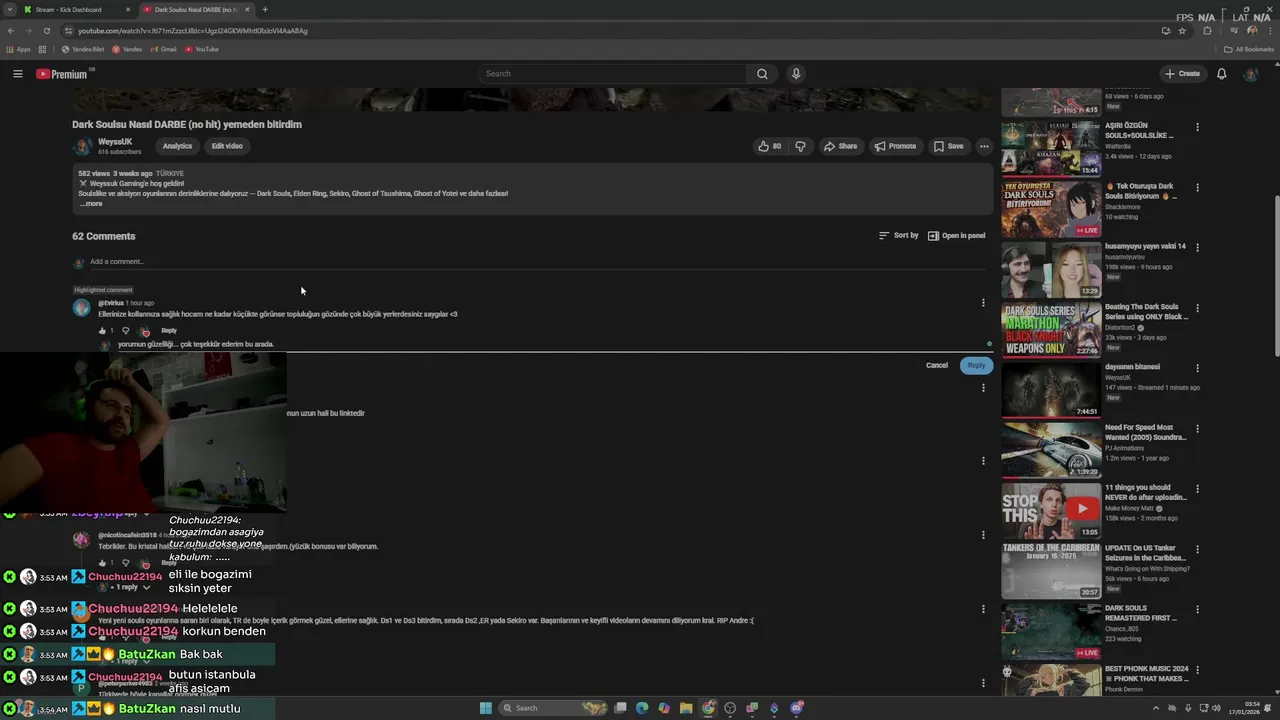1280x720 pixels.
Task: Open the options menu for @Evirius comment
Action: 983,303
